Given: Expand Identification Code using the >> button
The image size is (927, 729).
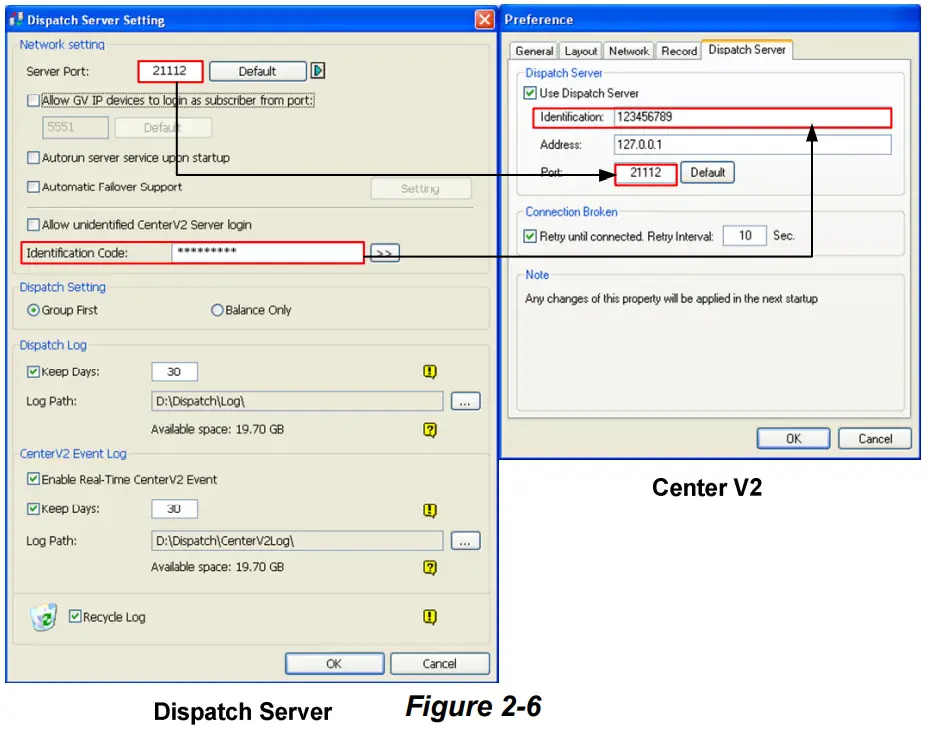Looking at the screenshot, I should click(x=386, y=253).
